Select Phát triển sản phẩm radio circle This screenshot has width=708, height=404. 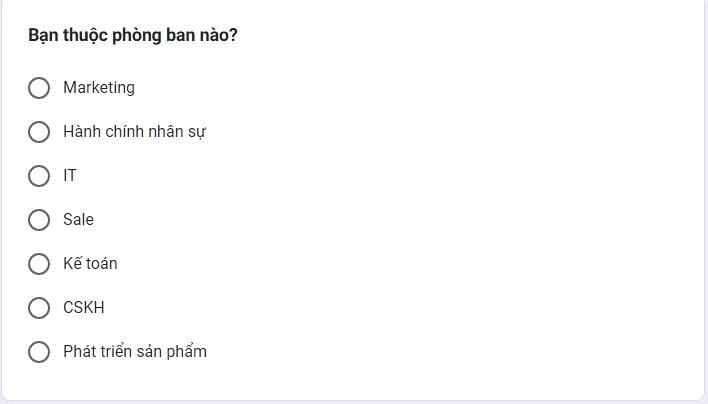pyautogui.click(x=39, y=352)
